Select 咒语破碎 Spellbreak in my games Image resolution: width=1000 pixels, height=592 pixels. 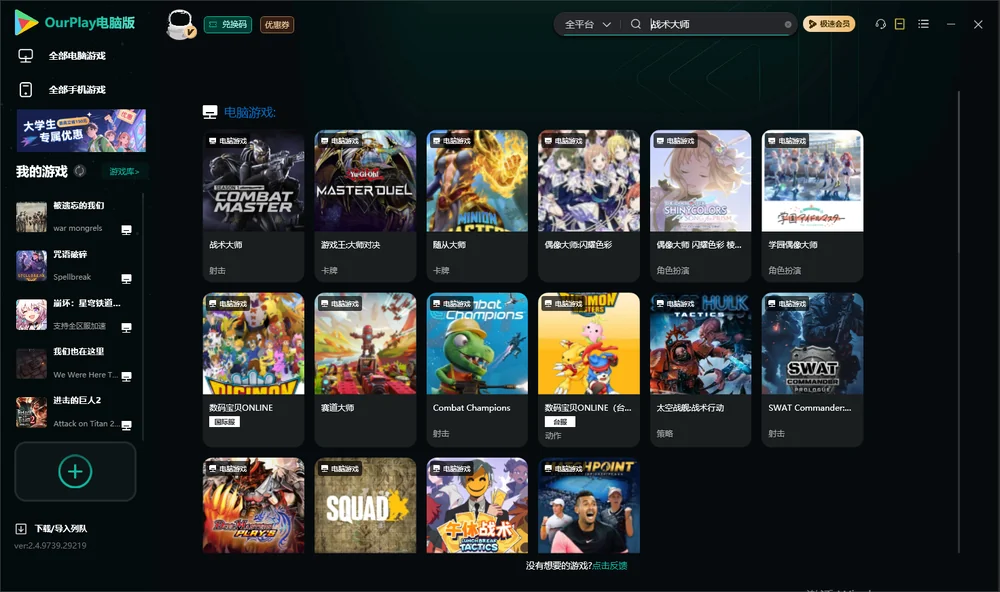coord(75,265)
